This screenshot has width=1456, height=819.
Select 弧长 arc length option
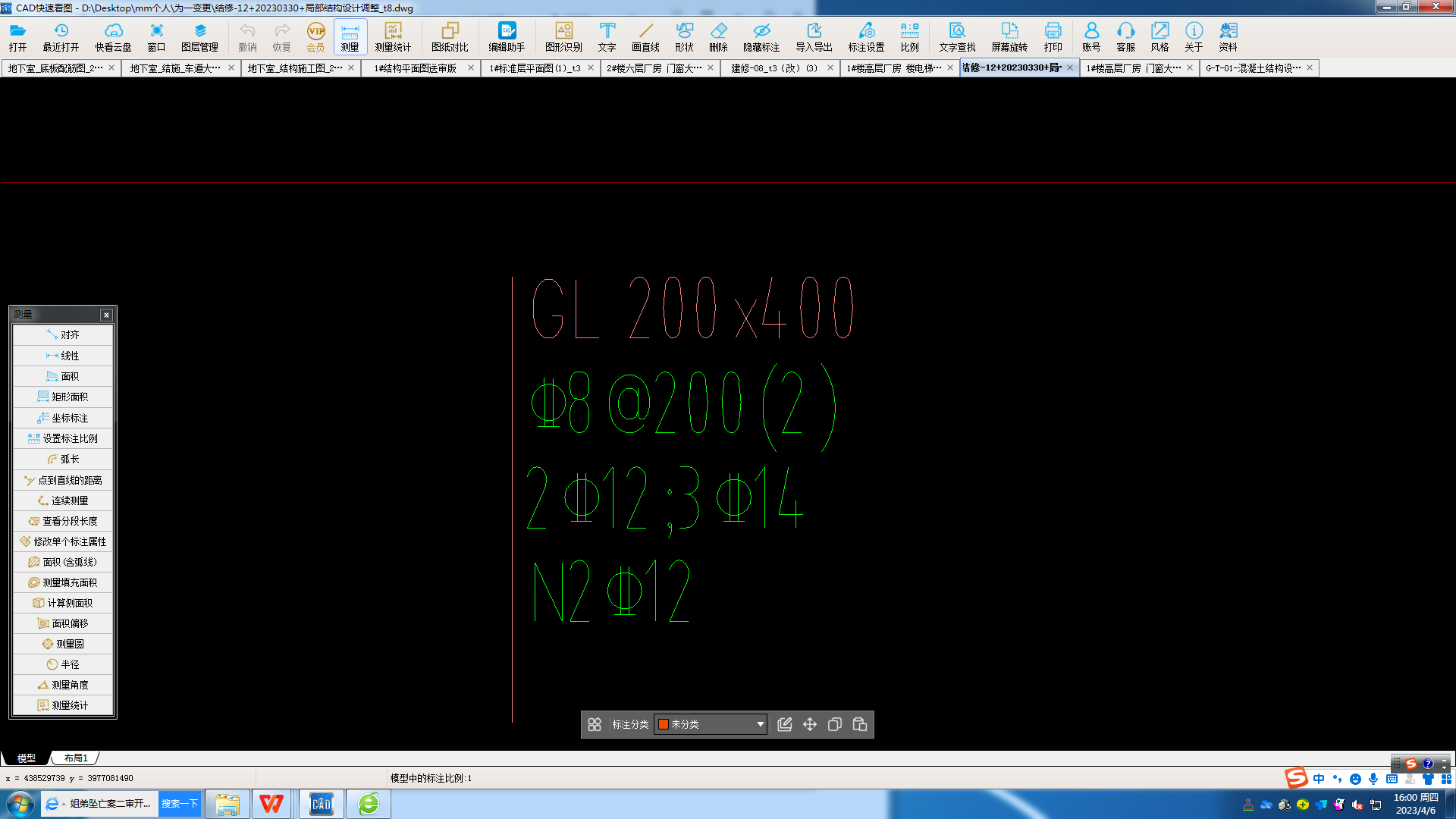click(63, 459)
